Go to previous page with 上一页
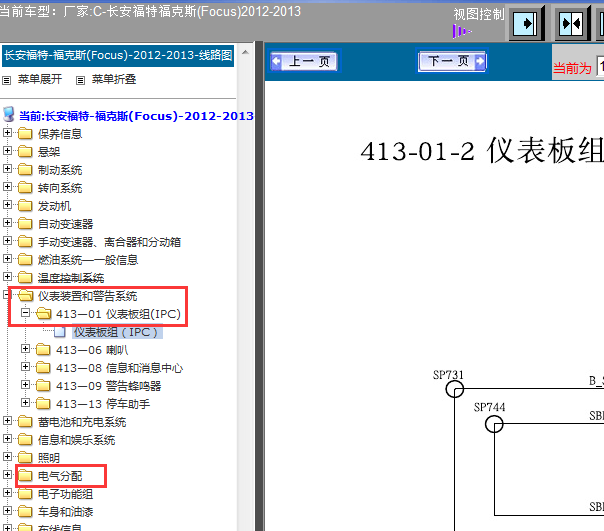 click(304, 61)
